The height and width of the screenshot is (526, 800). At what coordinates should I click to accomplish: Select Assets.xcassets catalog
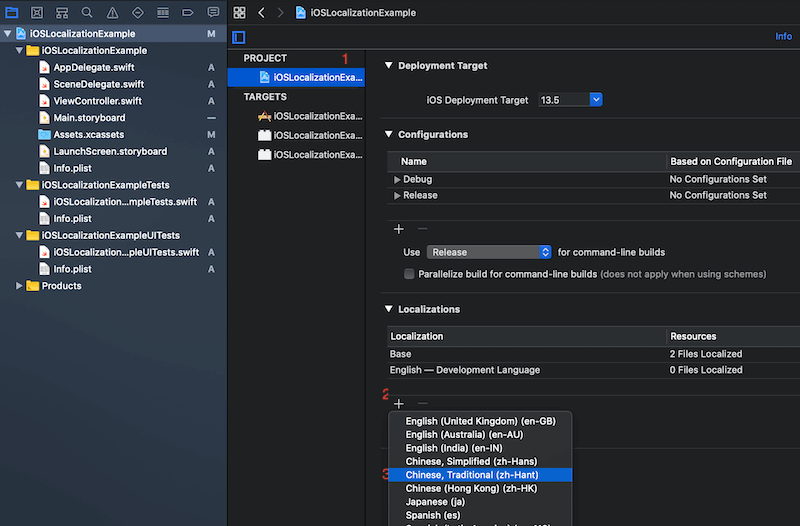pyautogui.click(x=89, y=135)
